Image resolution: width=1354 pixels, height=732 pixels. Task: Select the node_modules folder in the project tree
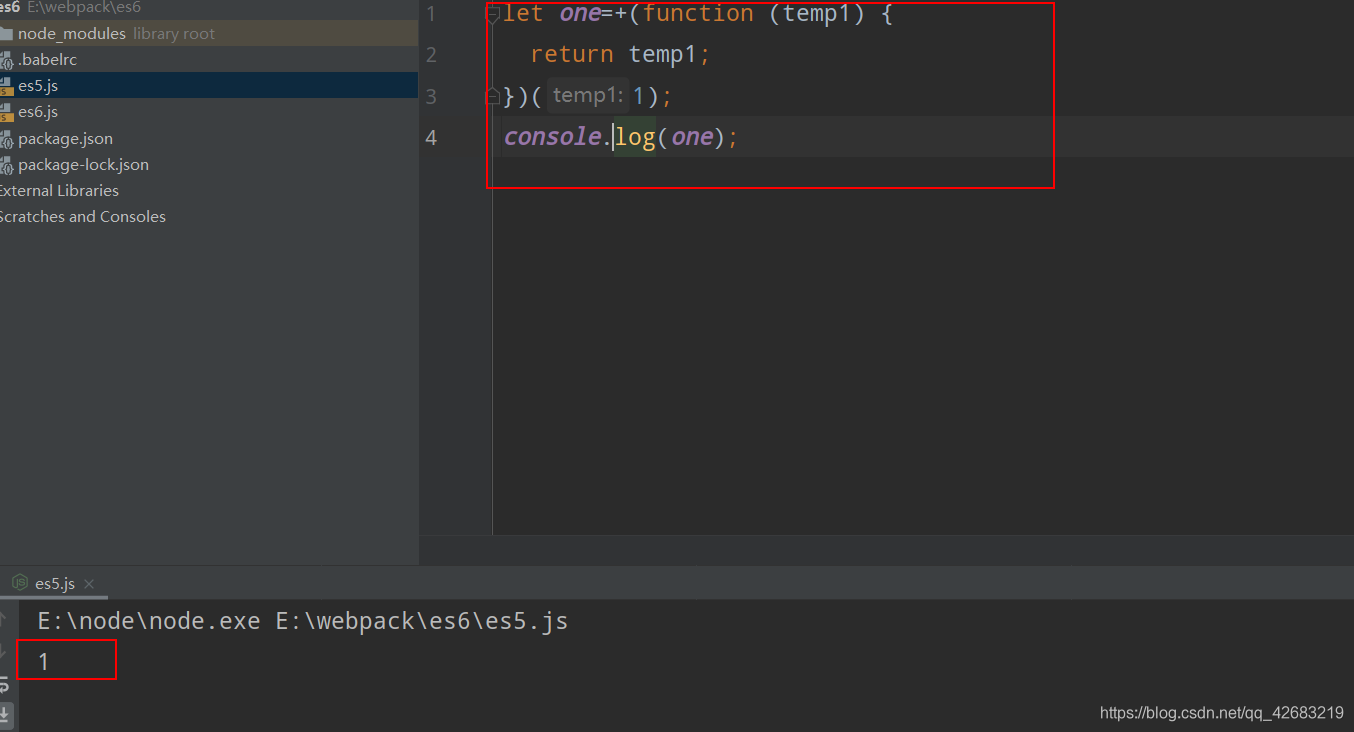(x=209, y=33)
